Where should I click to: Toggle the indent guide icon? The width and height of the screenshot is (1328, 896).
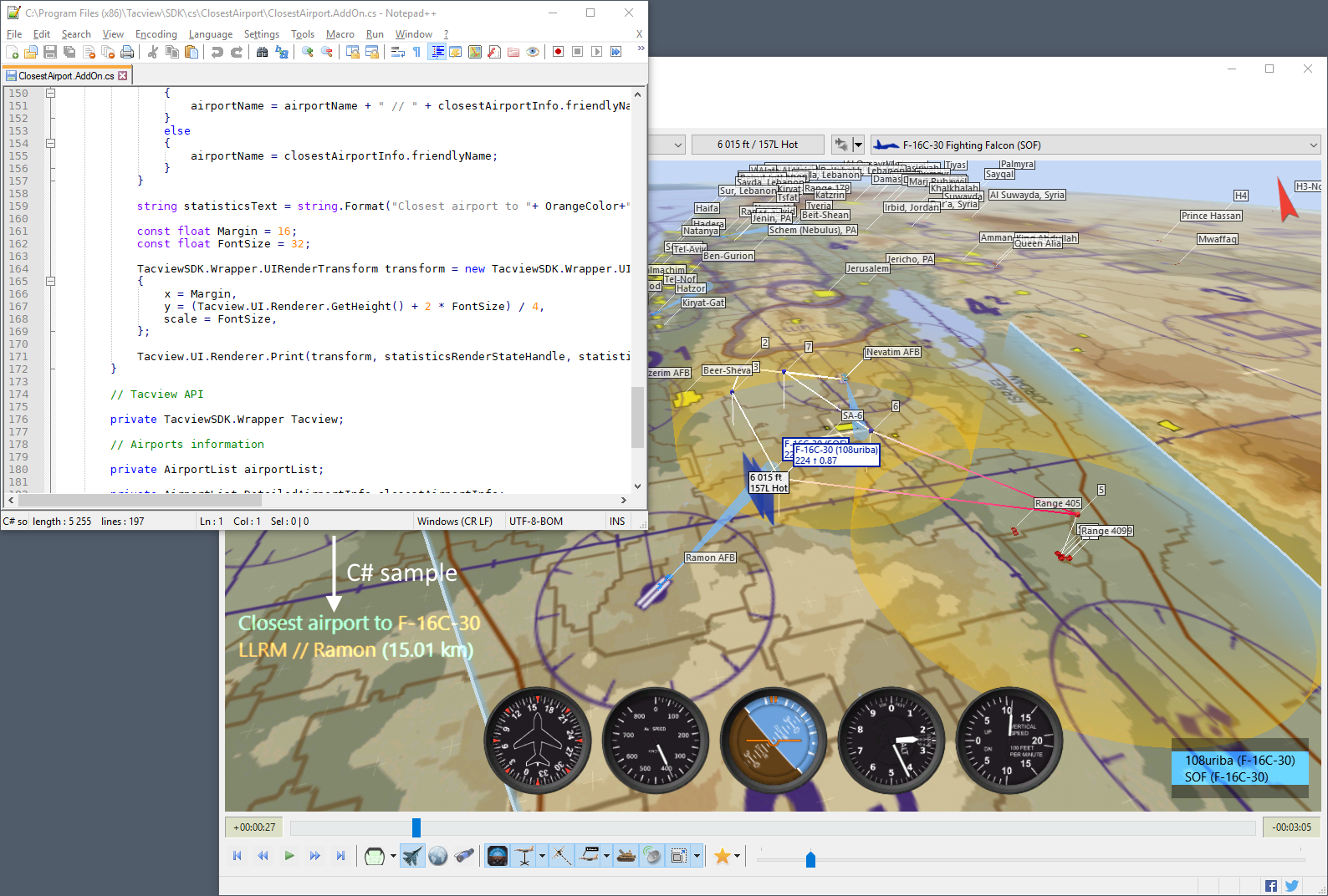[437, 52]
